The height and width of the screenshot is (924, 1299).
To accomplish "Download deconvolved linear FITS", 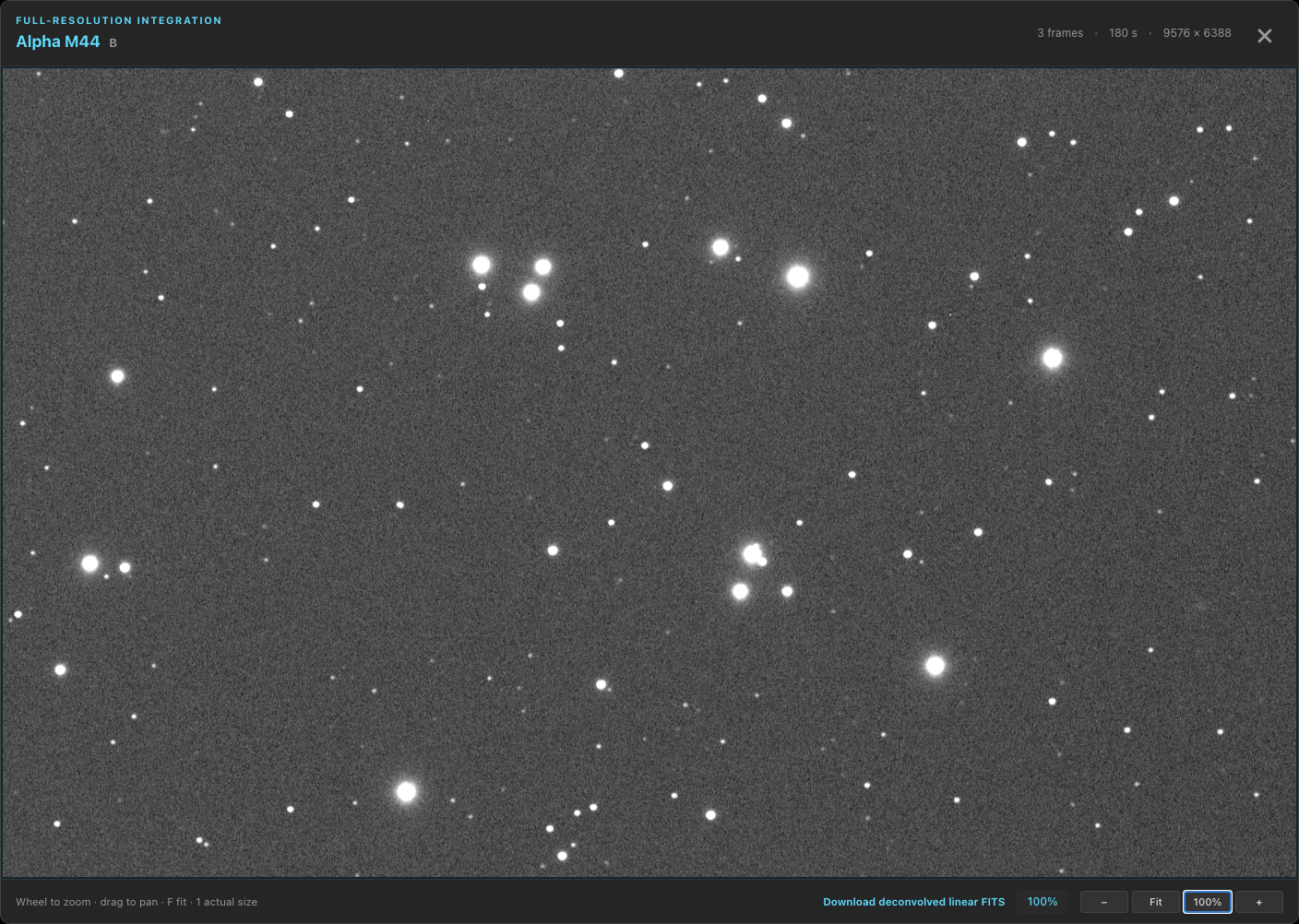I will click(914, 902).
